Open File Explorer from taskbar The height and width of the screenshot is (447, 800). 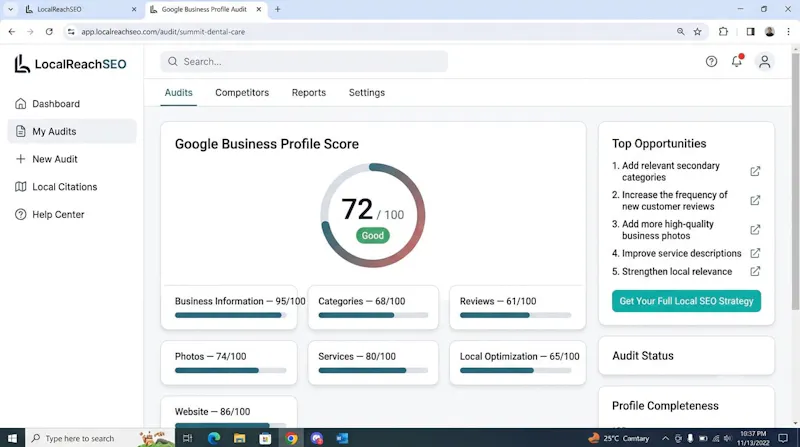239,438
